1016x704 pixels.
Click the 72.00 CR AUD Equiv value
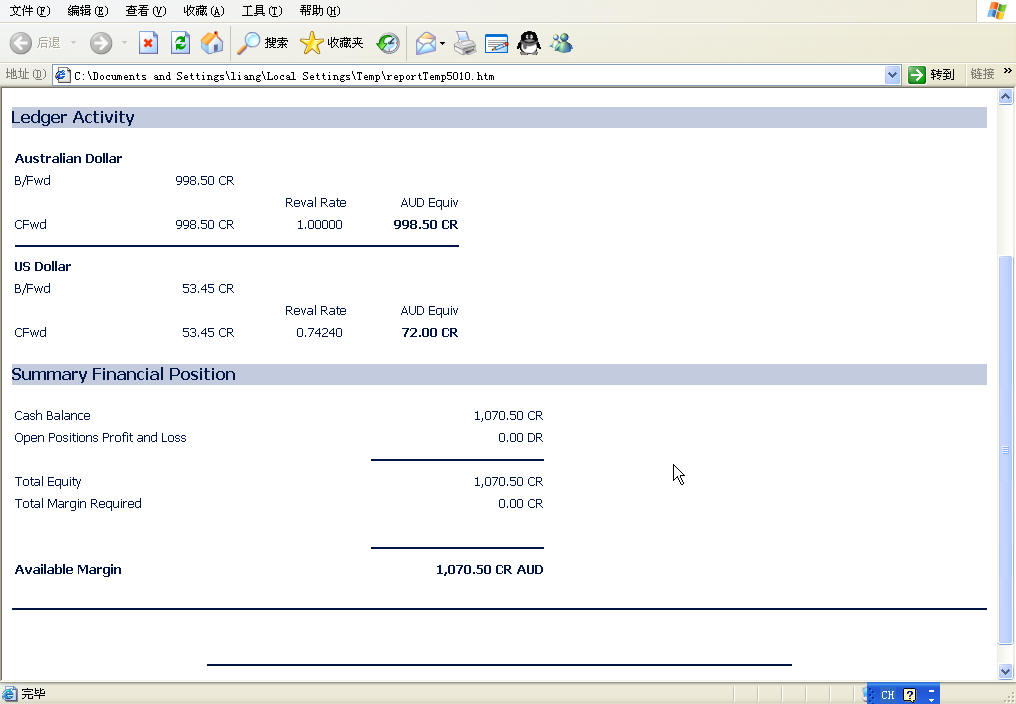[430, 333]
